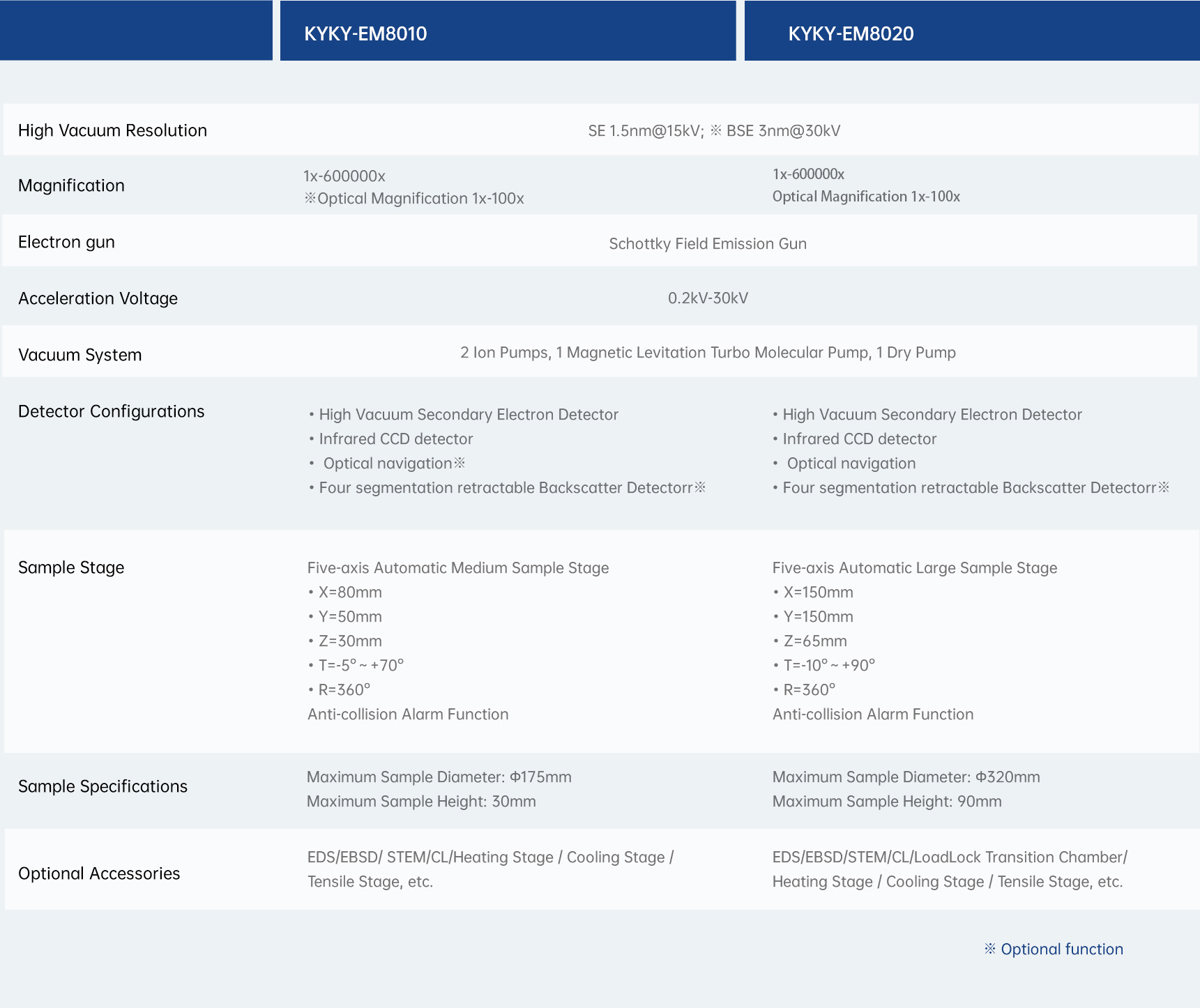1200x1008 pixels.
Task: Click the 'X=150mm' stage value
Action: point(814,593)
